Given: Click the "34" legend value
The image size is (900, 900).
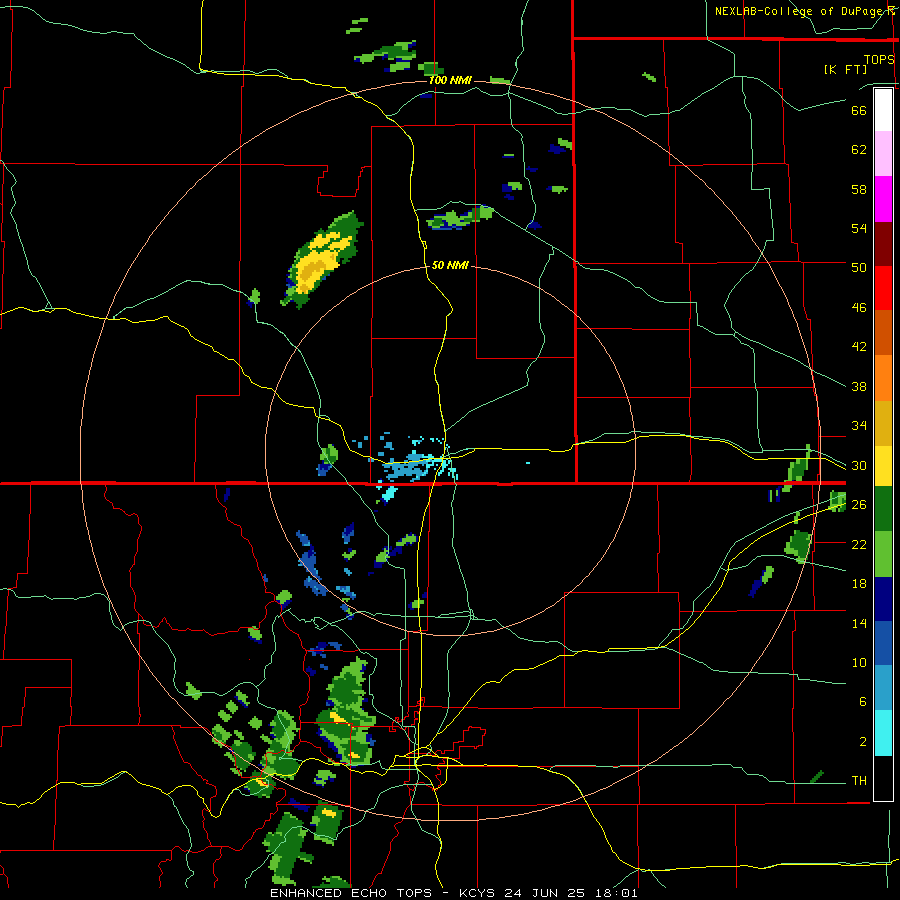Looking at the screenshot, I should (x=859, y=426).
